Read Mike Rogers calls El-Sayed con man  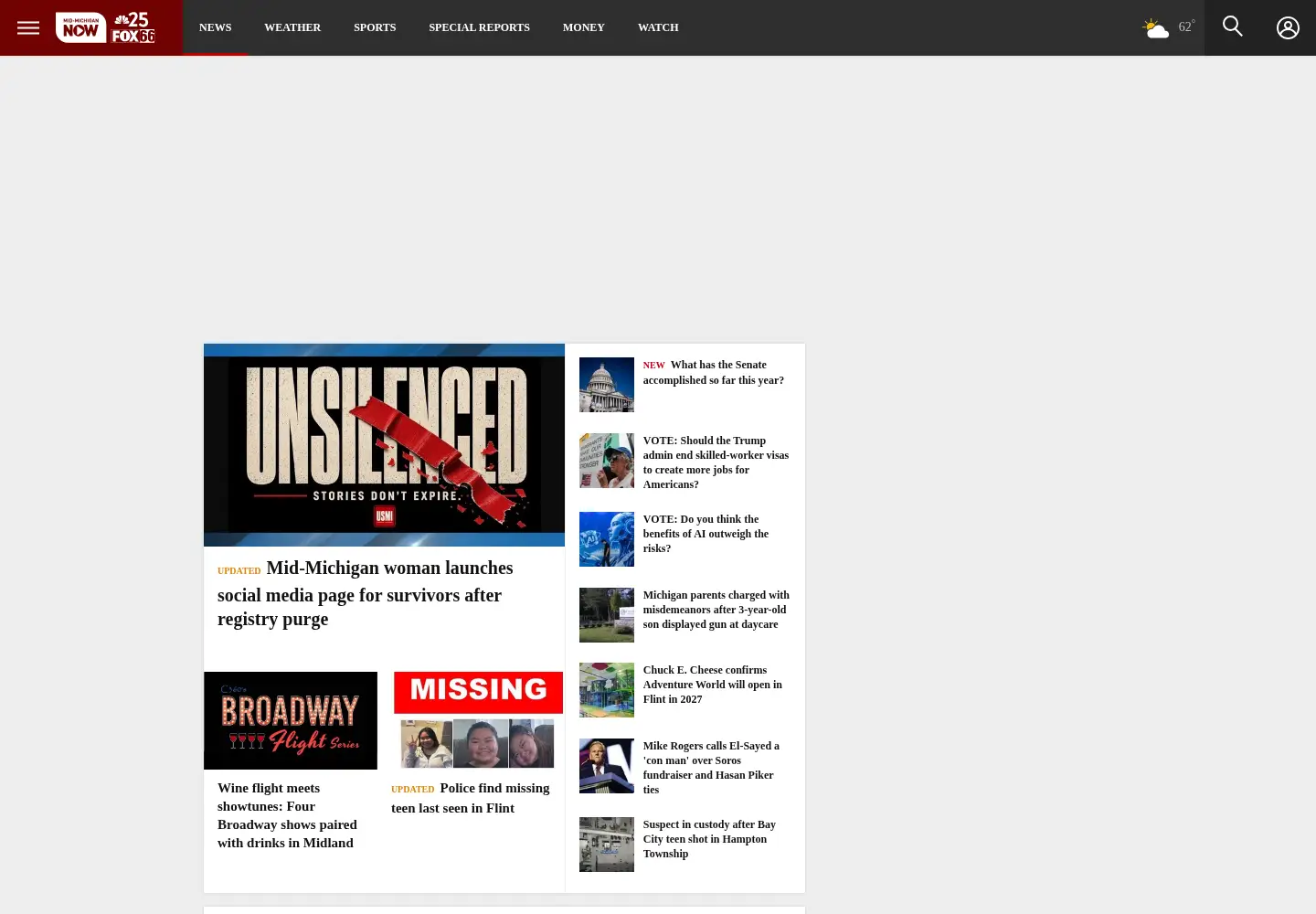(711, 768)
